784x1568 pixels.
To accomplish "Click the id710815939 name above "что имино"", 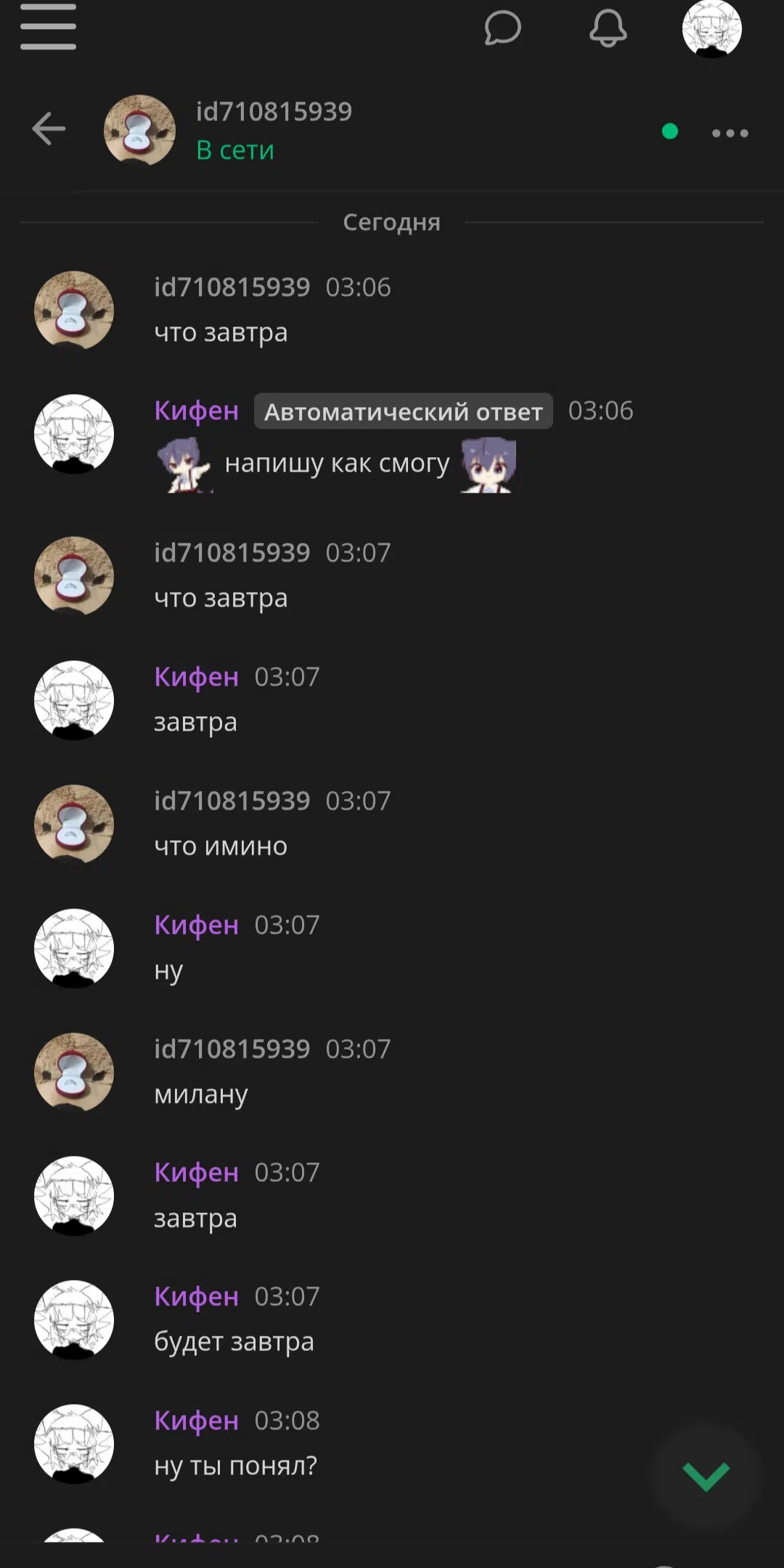I will click(232, 801).
